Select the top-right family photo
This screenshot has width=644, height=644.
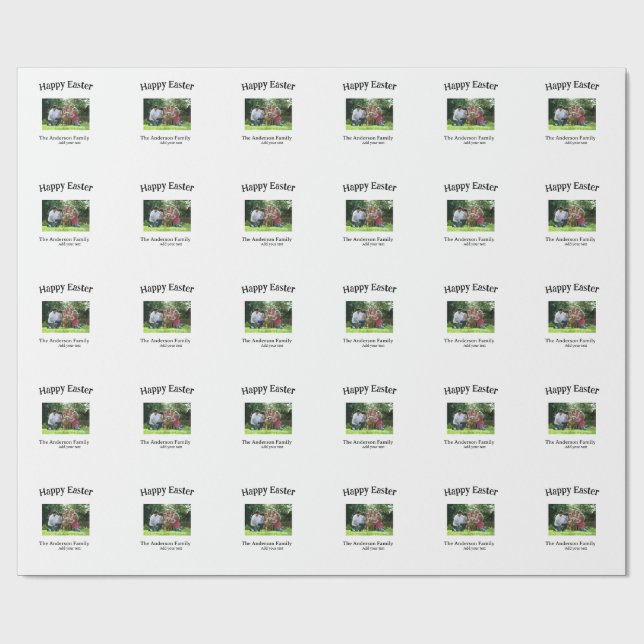pyautogui.click(x=572, y=113)
